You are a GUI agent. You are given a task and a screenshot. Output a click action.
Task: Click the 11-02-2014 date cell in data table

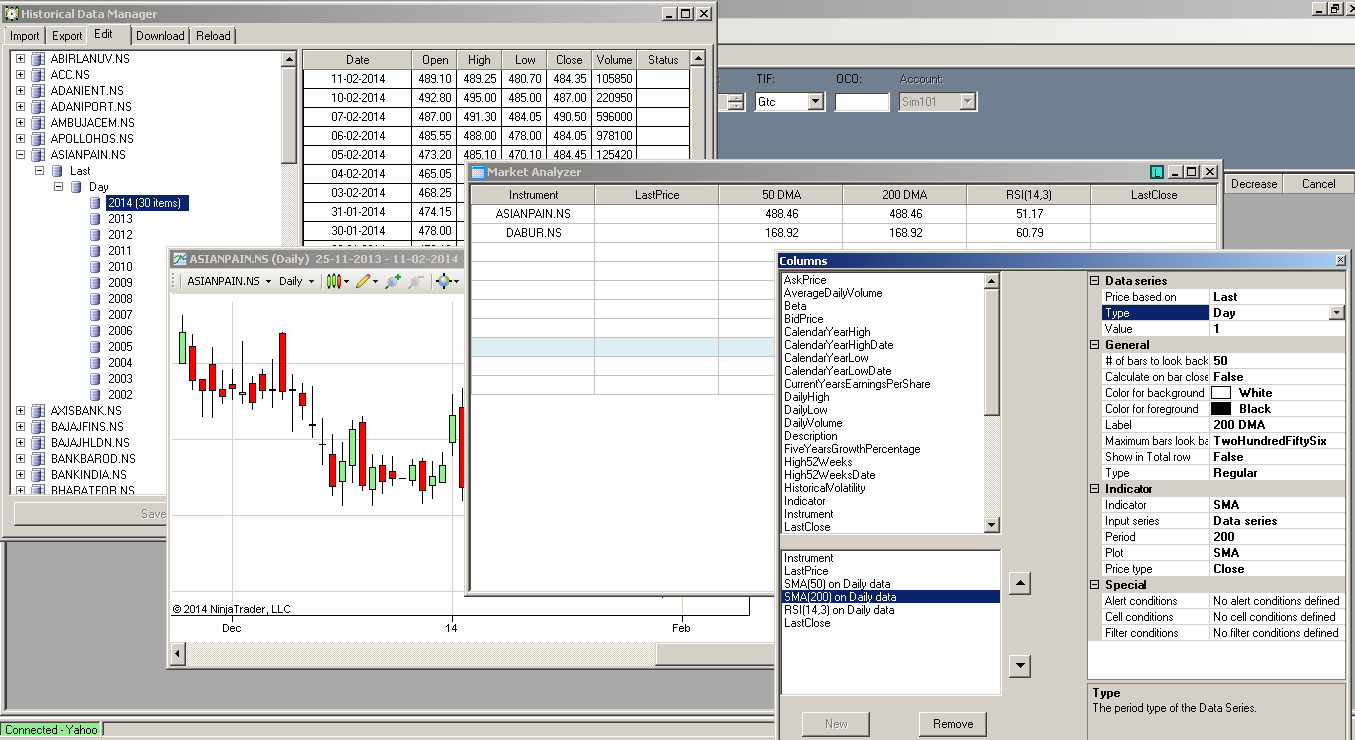358,79
